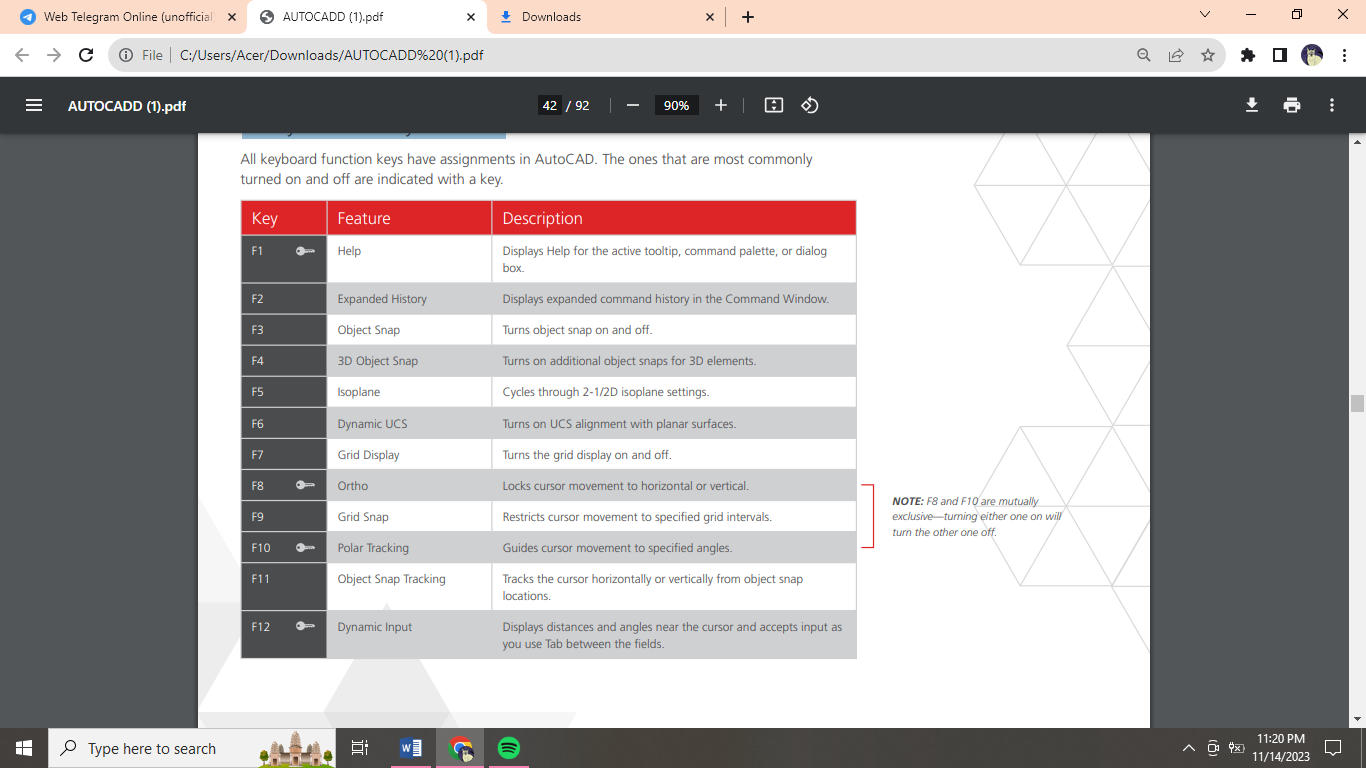Click the Grid Snap feature cell
The height and width of the screenshot is (768, 1366).
(409, 517)
